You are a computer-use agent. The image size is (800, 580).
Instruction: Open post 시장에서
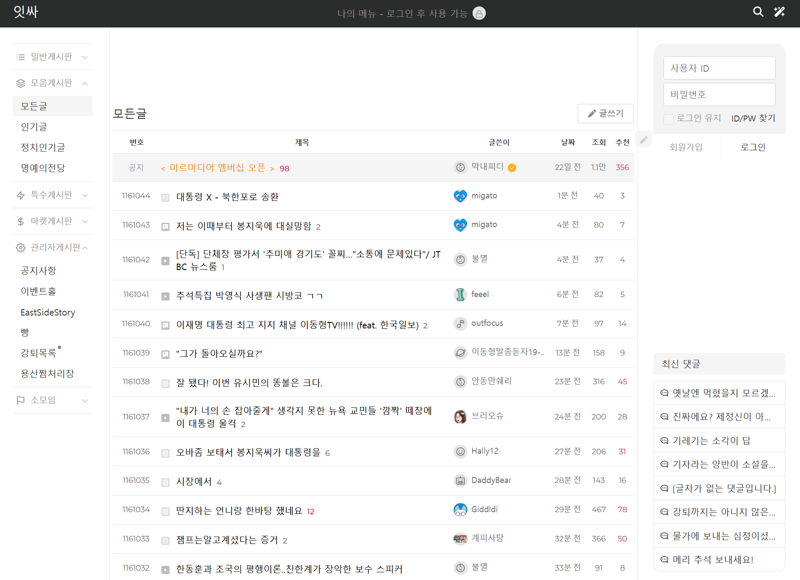194,481
